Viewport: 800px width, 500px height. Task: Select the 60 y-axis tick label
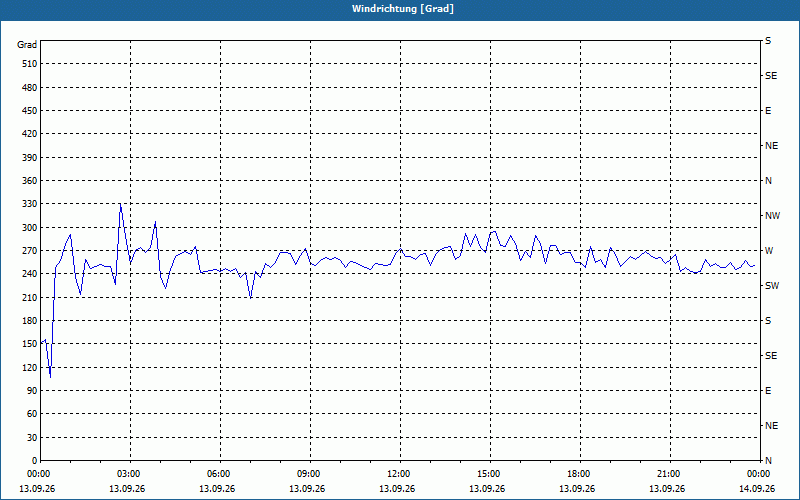point(32,414)
